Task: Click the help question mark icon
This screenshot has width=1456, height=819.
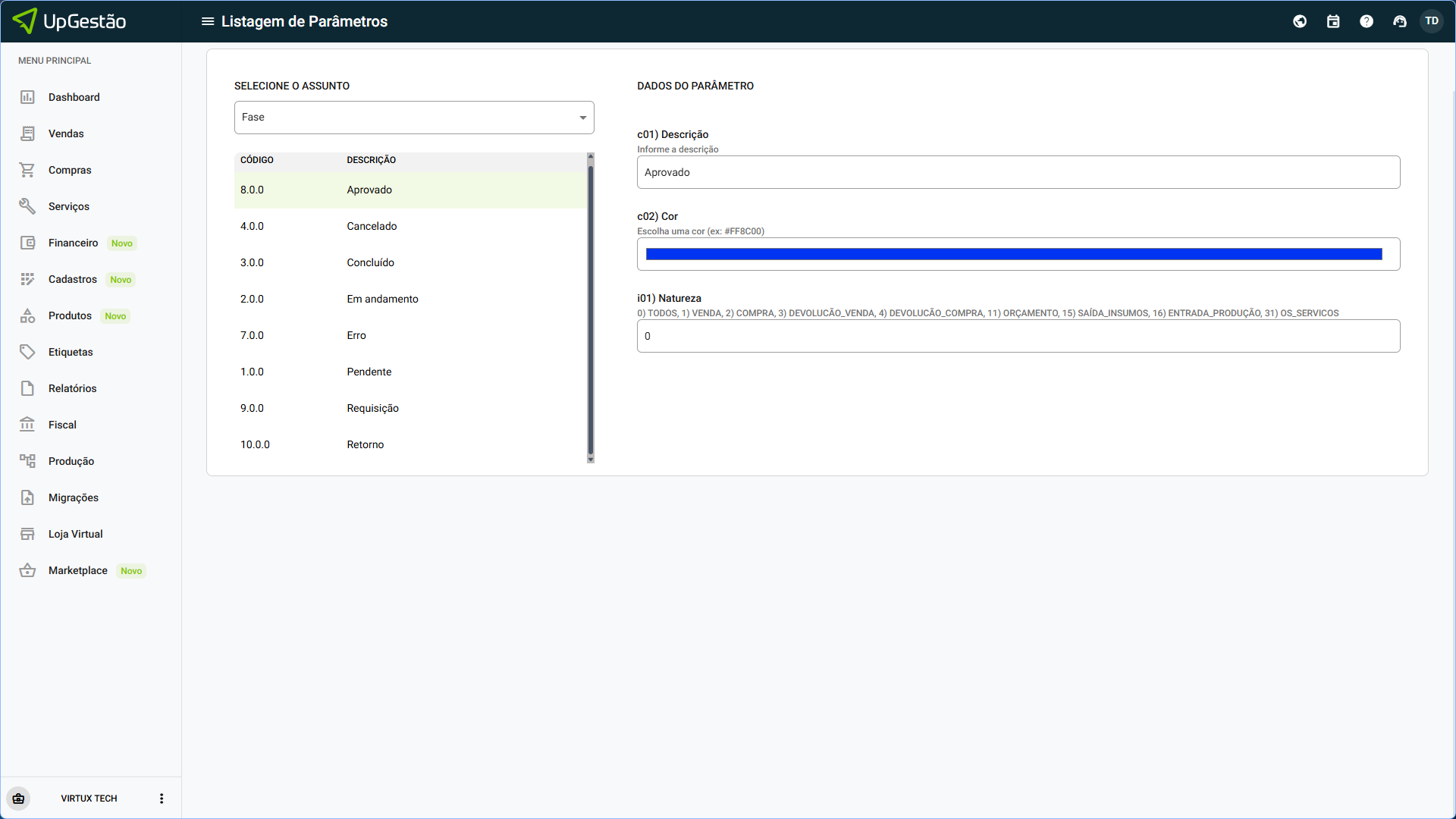Action: [x=1367, y=21]
